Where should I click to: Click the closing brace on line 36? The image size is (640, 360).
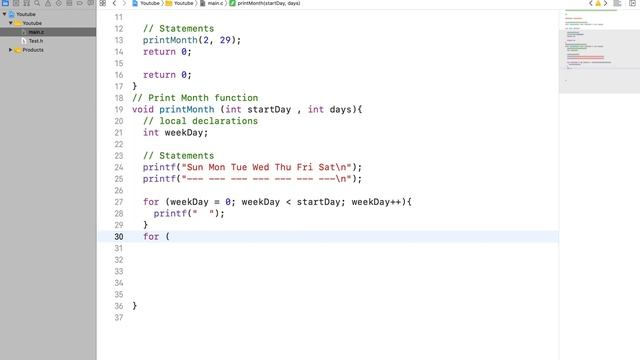(x=134, y=306)
